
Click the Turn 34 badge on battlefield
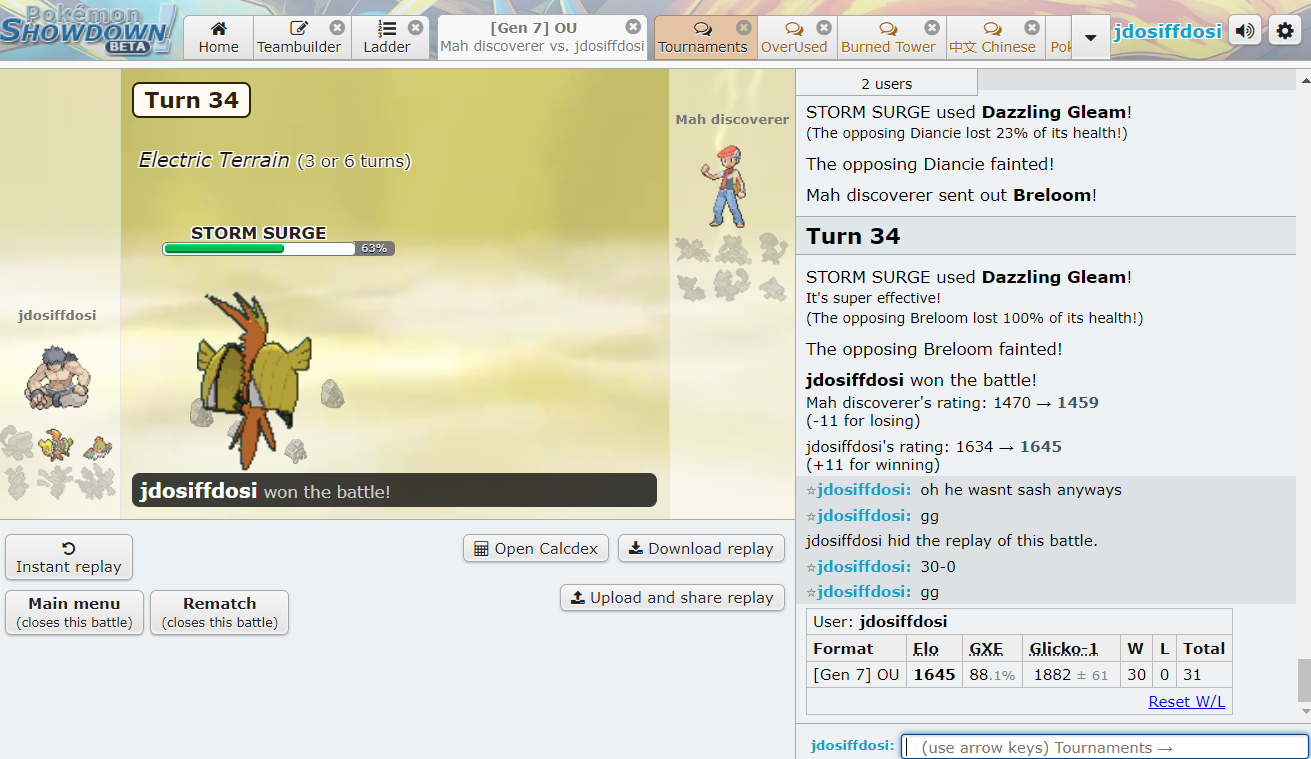[191, 100]
